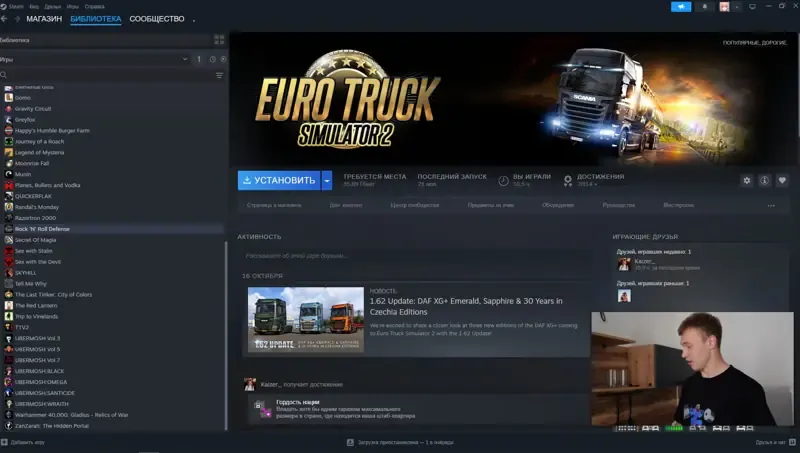Open the Гордость нации achievement icon

tap(262, 409)
